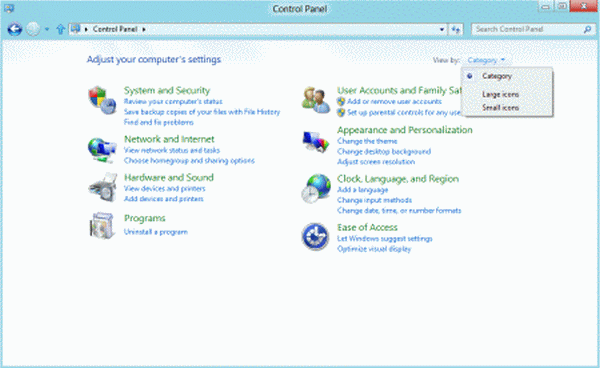Open Choose homegroup and sharing options
The height and width of the screenshot is (368, 600).
[189, 160]
